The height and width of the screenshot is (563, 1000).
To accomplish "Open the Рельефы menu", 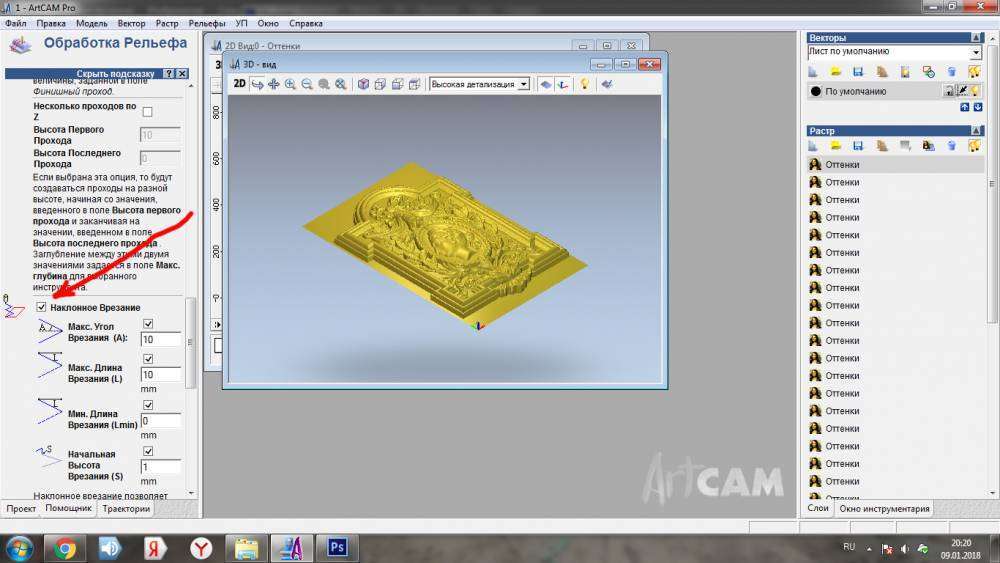I will (x=207, y=22).
